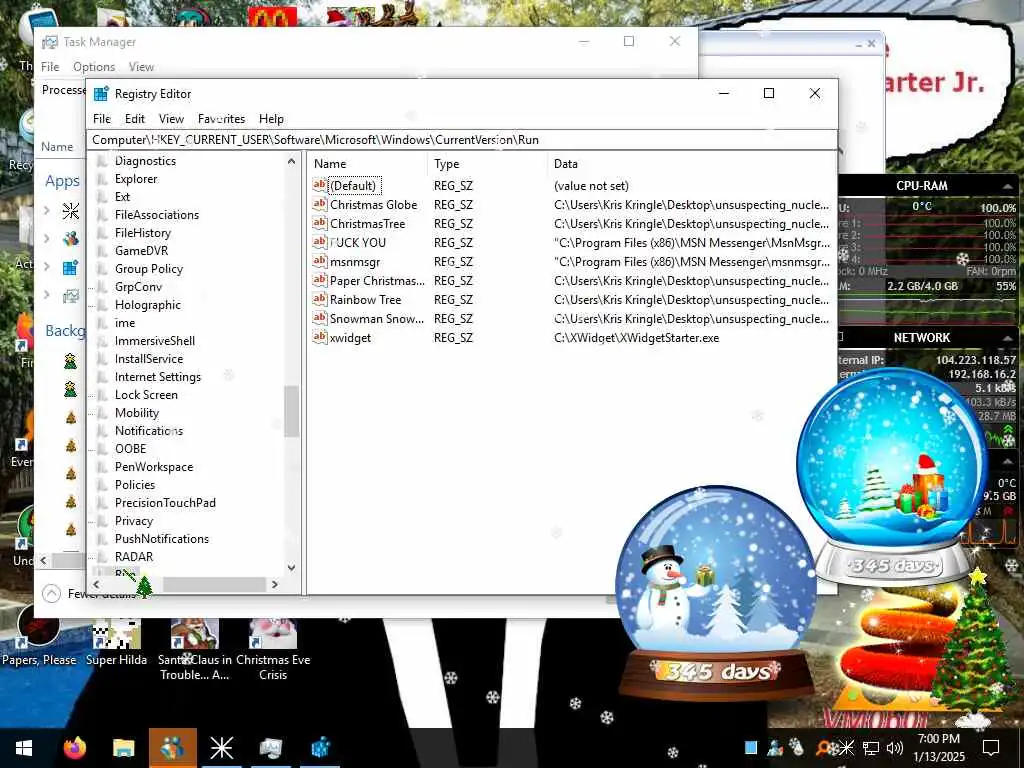Click registry tree scroll down arrow
Screen dimensions: 1024x768
point(291,568)
